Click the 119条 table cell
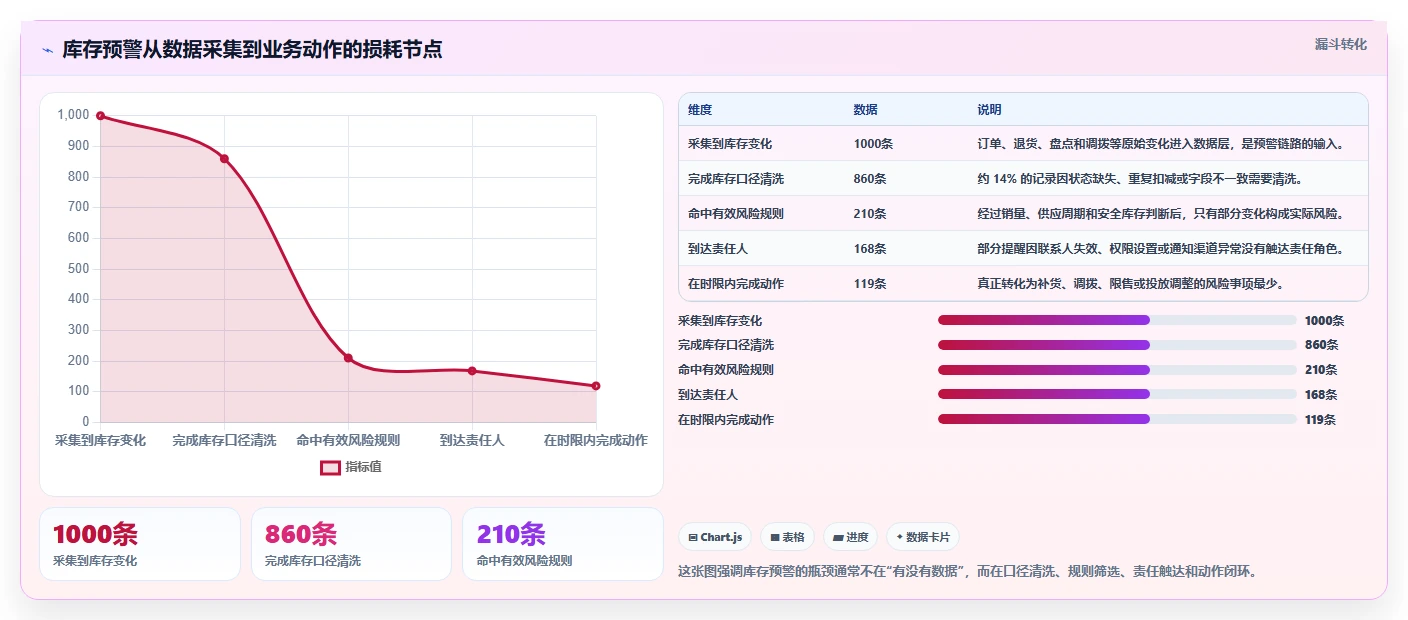The height and width of the screenshot is (620, 1408). [x=870, y=284]
